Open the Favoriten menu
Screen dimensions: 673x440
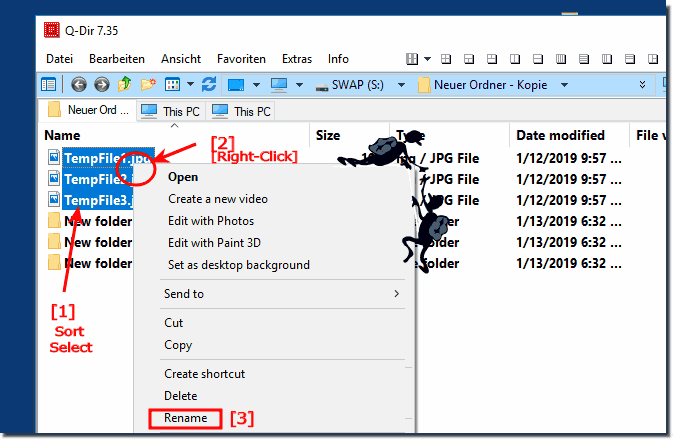[241, 59]
